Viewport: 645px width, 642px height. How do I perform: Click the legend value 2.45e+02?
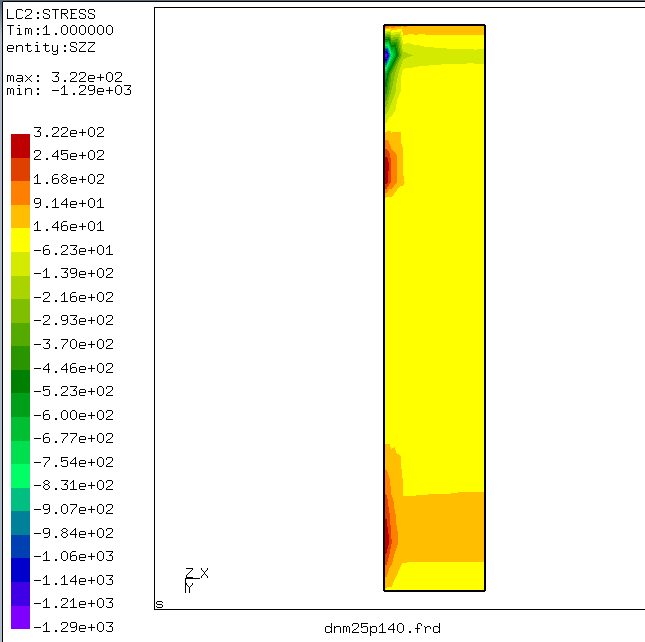click(x=69, y=155)
